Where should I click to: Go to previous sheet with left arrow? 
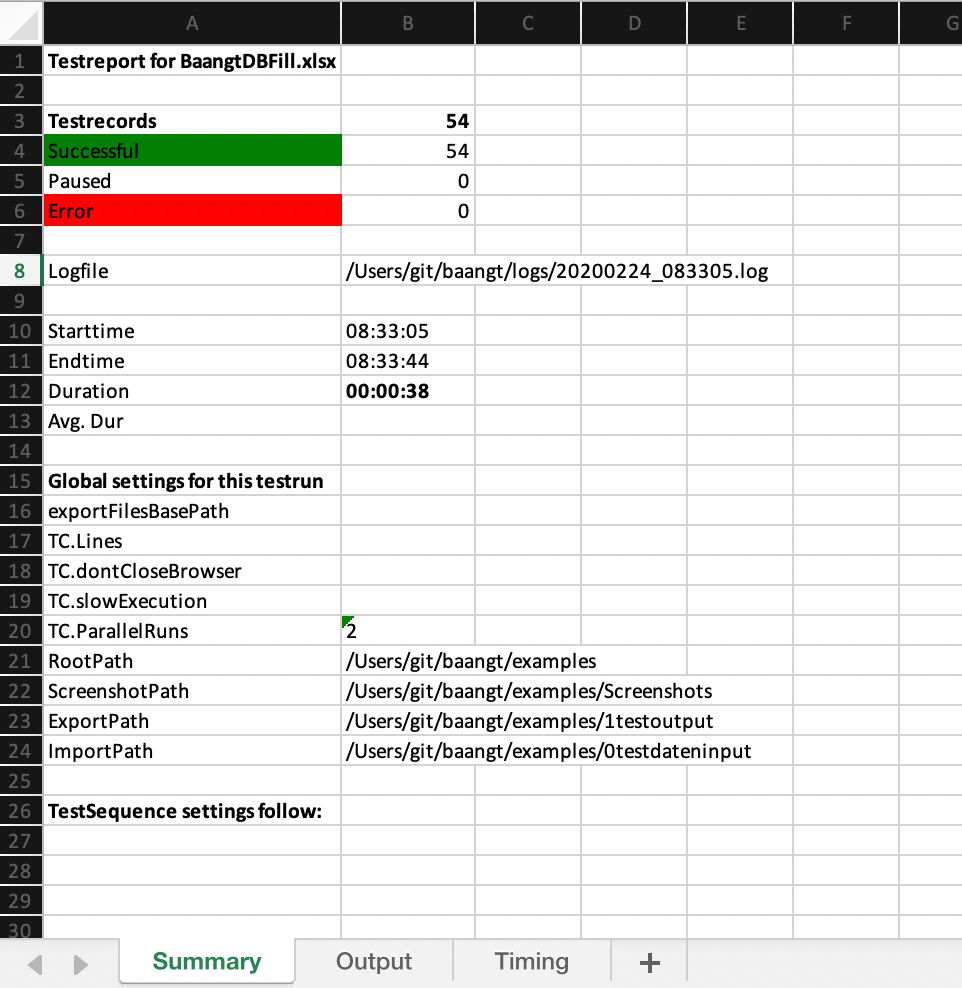click(35, 963)
